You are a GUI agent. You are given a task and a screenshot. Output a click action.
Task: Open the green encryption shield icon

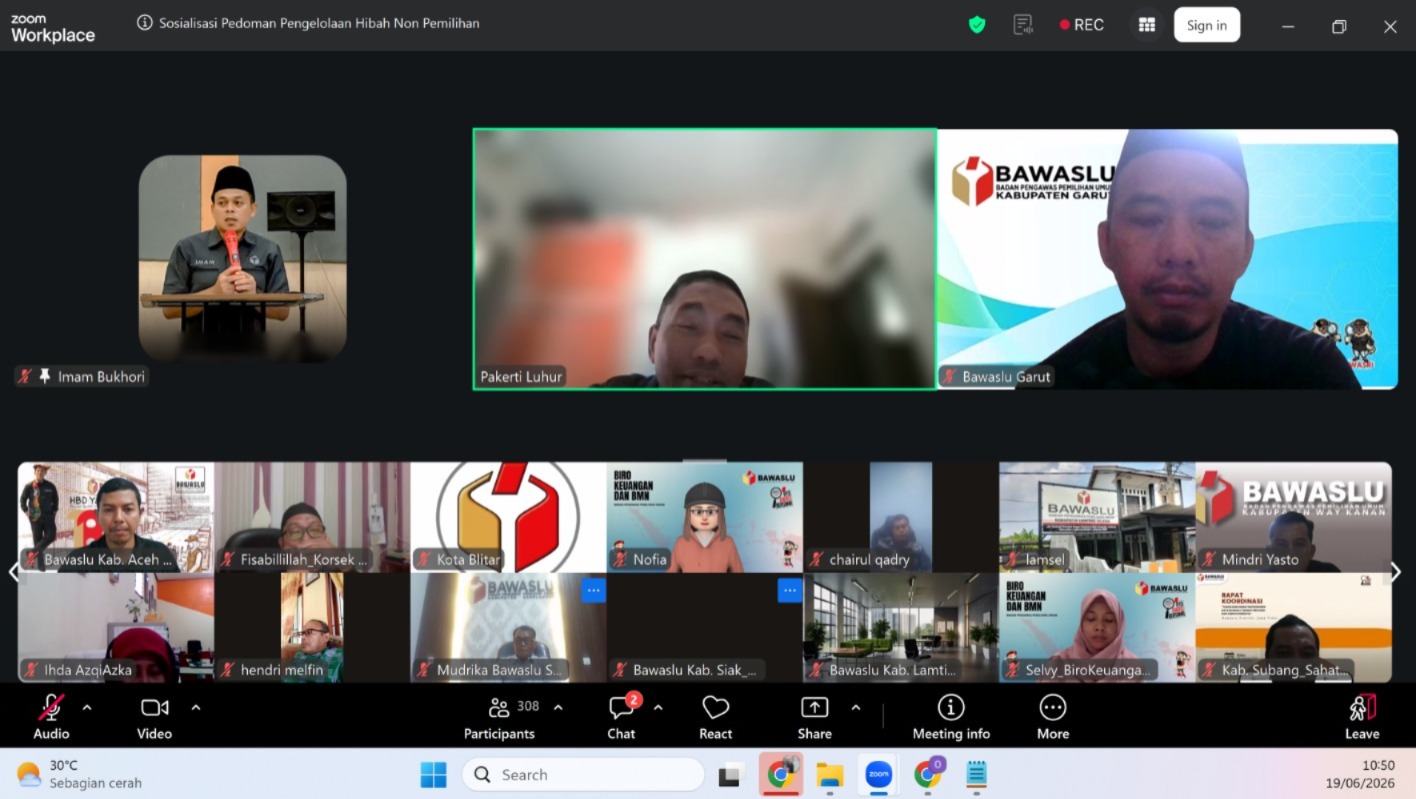point(977,25)
